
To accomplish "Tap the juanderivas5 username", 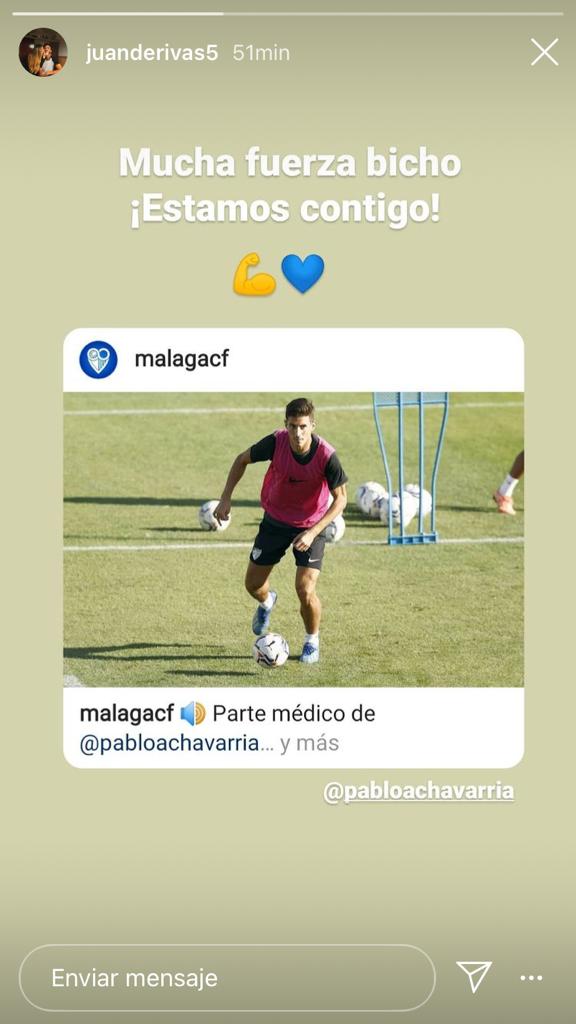I will 152,53.
